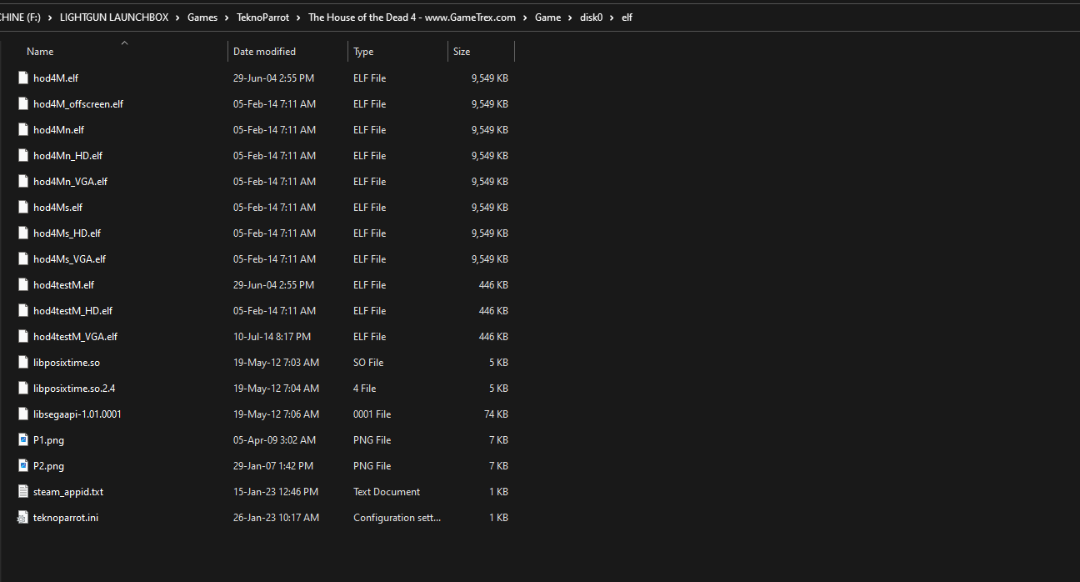This screenshot has width=1080, height=582.
Task: Click the hod4testM_VGA.elf file icon
Action: [24, 337]
